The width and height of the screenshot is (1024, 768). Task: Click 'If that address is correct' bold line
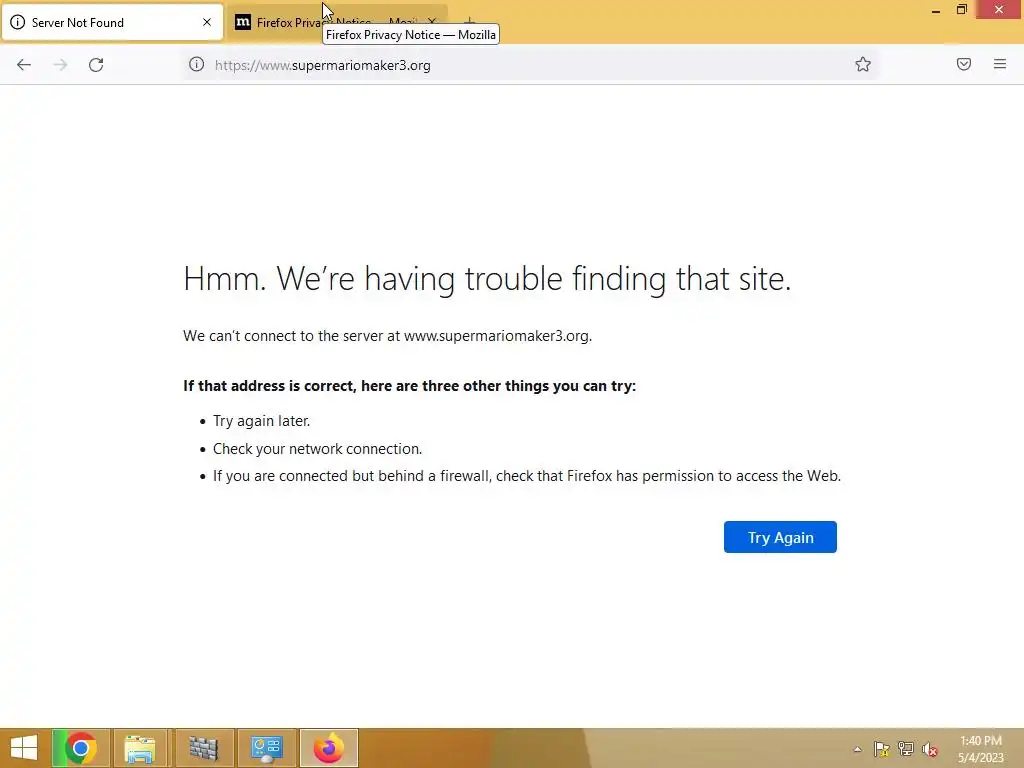[x=409, y=386]
